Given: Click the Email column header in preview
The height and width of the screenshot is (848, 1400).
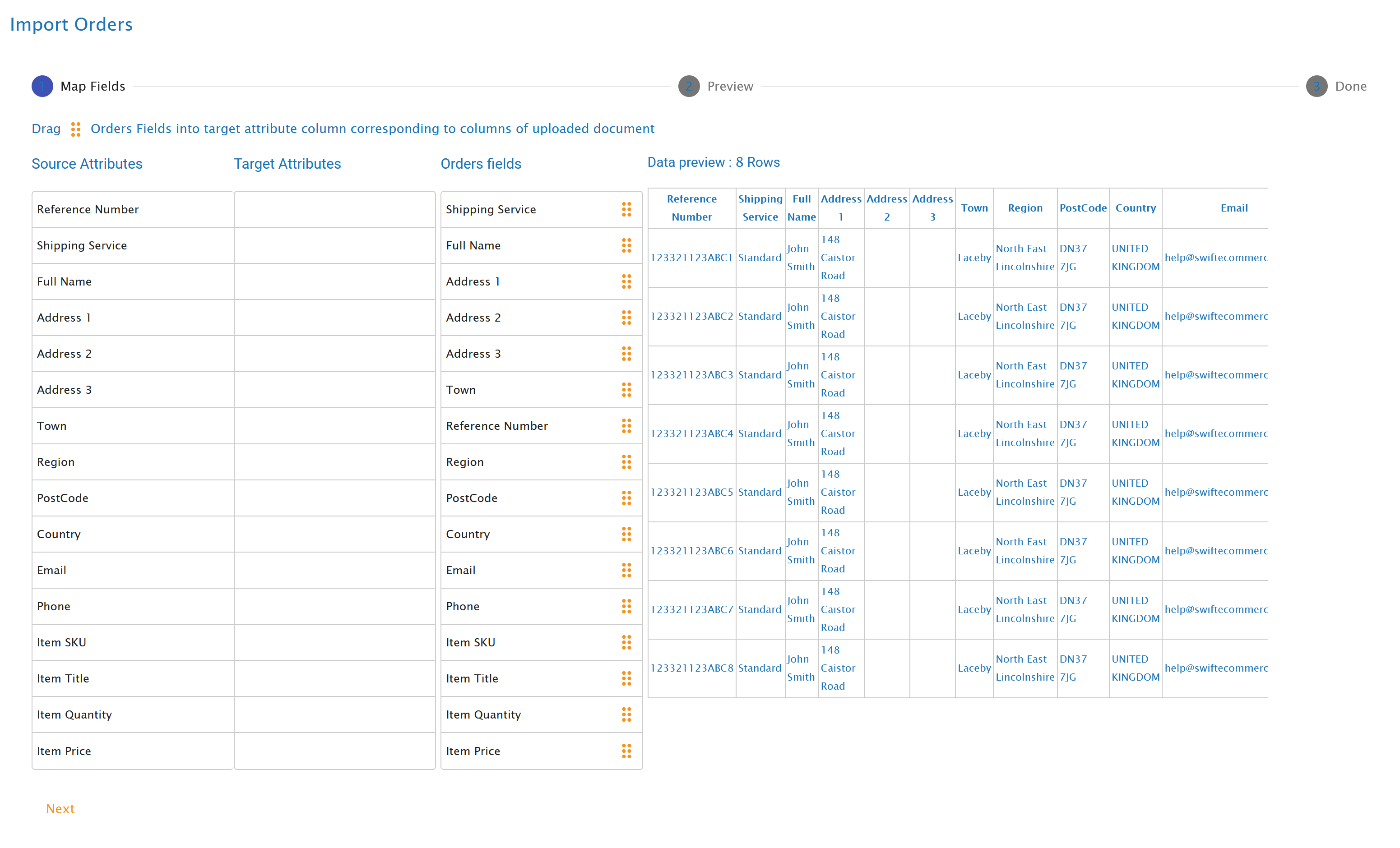Looking at the screenshot, I should [x=1233, y=208].
